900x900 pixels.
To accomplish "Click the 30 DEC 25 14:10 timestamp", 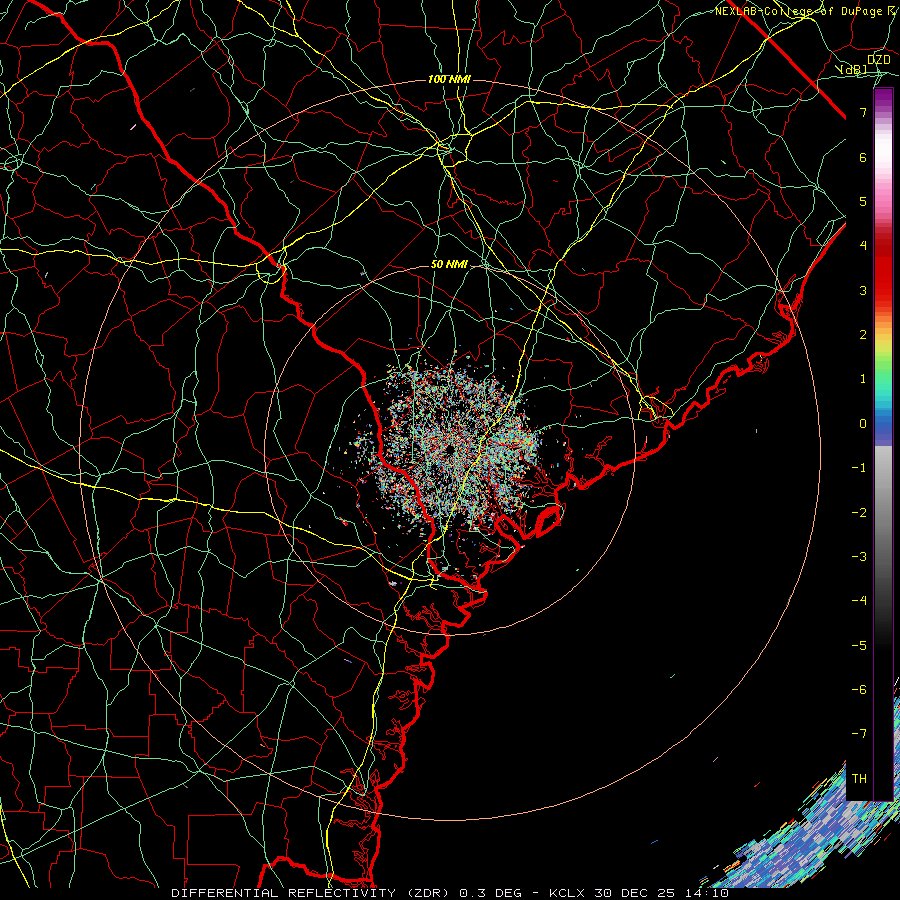I will tap(664, 893).
